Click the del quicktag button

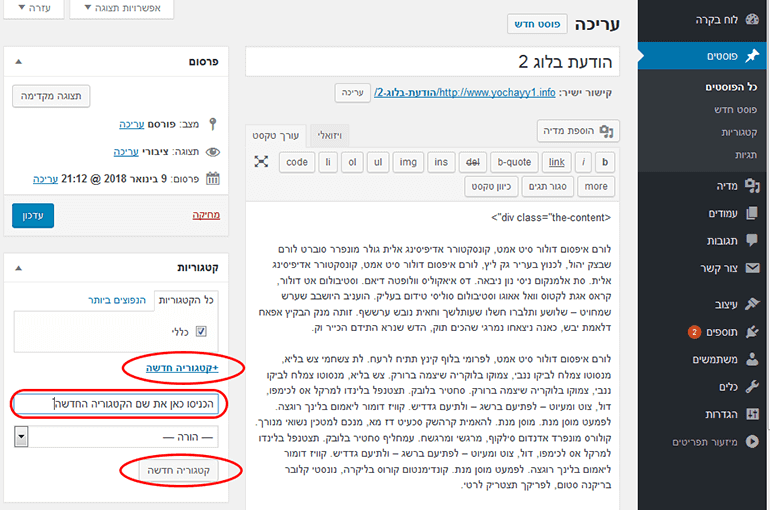point(472,162)
